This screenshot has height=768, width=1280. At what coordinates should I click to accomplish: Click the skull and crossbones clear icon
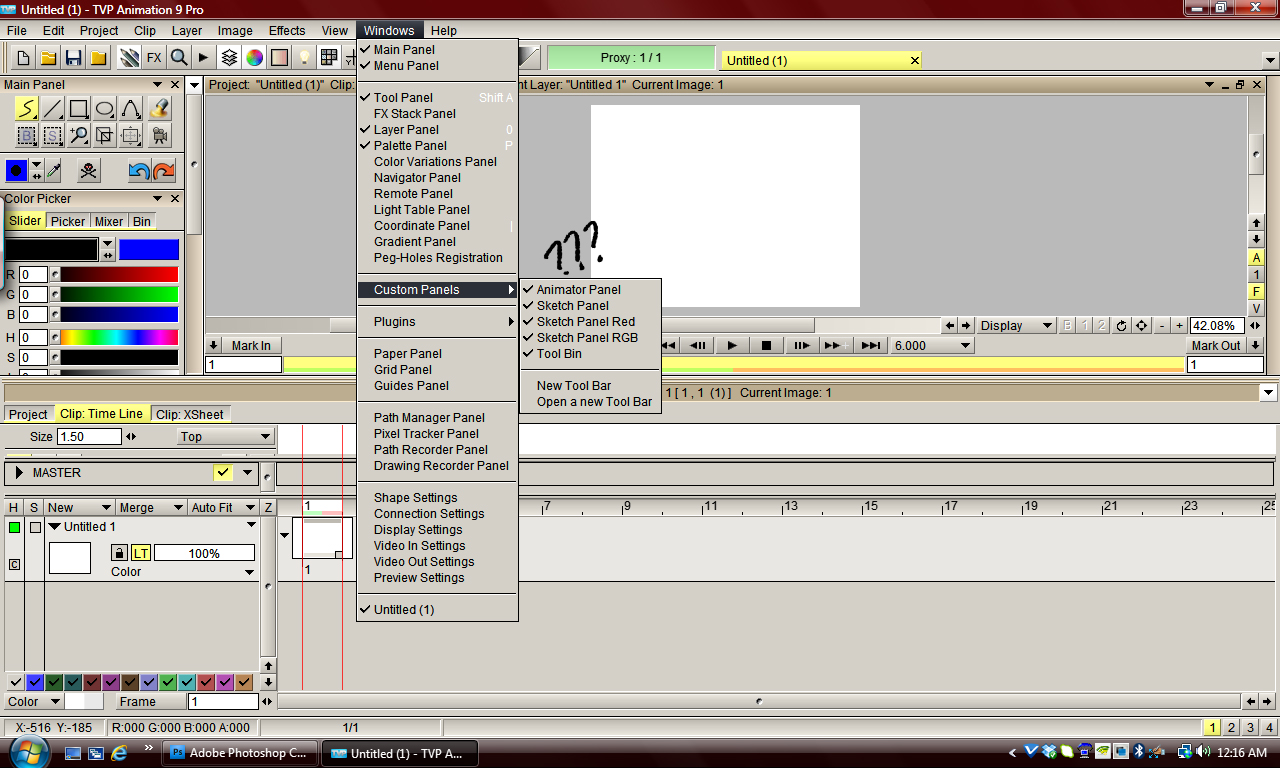click(89, 171)
